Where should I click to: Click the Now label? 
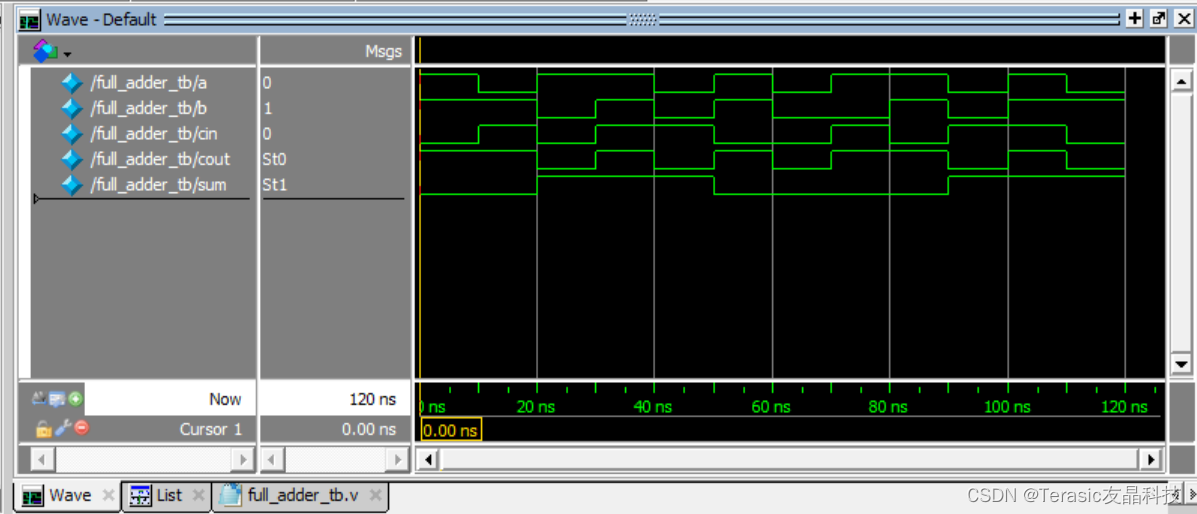[224, 399]
